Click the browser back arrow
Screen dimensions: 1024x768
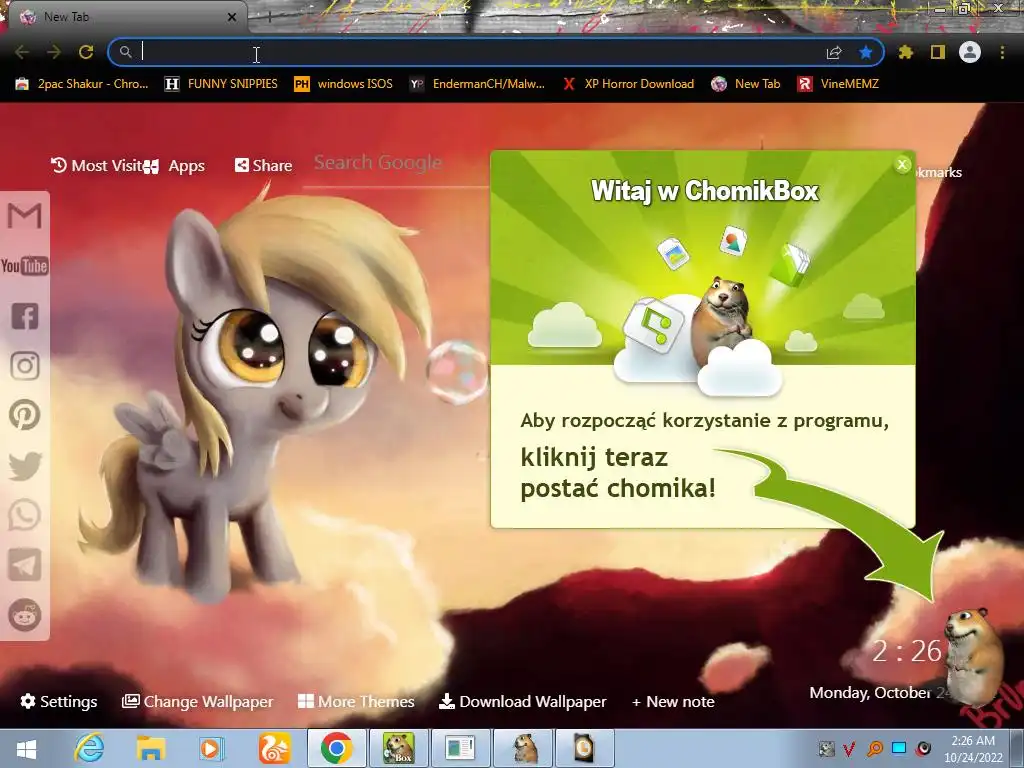(x=22, y=52)
